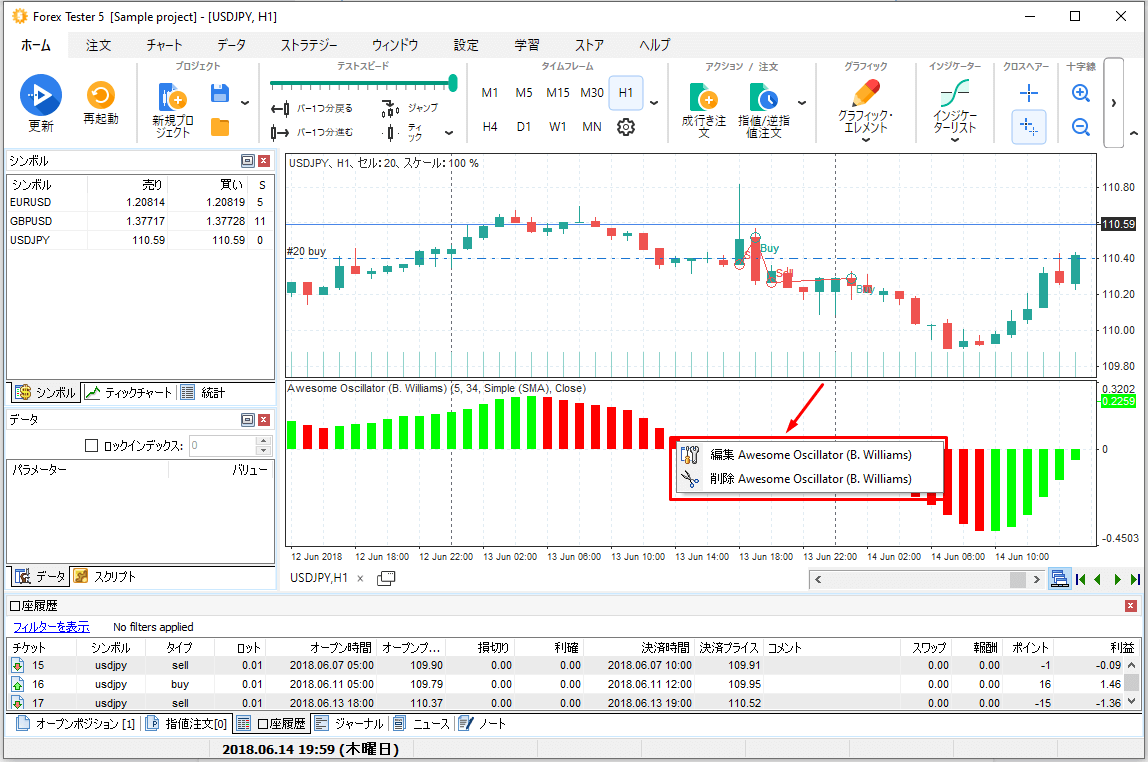
Task: Open the Indicator List icon
Action: point(954,95)
